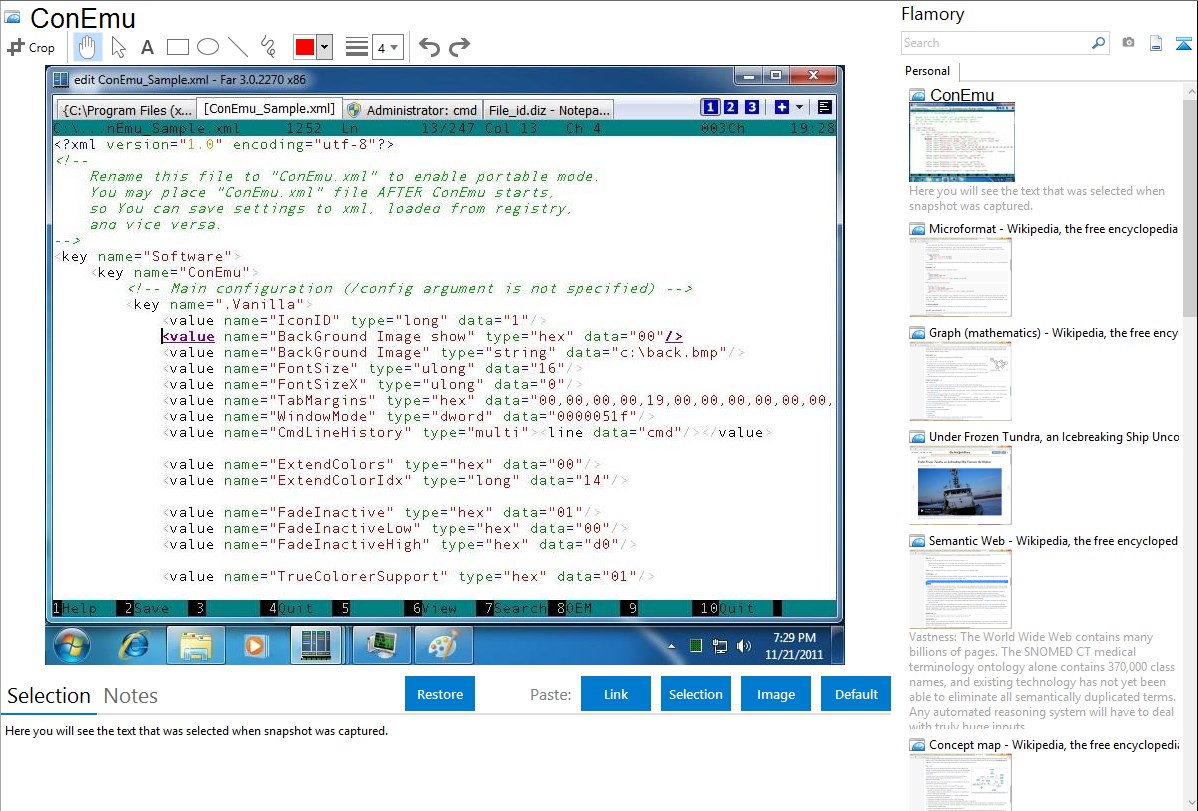Activate the freehand scribble tool
This screenshot has width=1198, height=811.
[x=268, y=47]
